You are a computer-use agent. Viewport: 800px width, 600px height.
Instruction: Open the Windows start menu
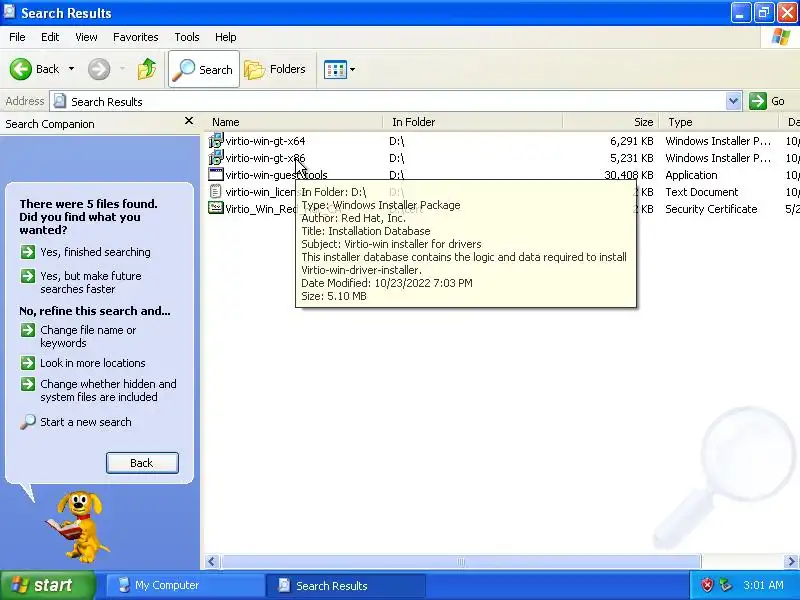pyautogui.click(x=47, y=585)
